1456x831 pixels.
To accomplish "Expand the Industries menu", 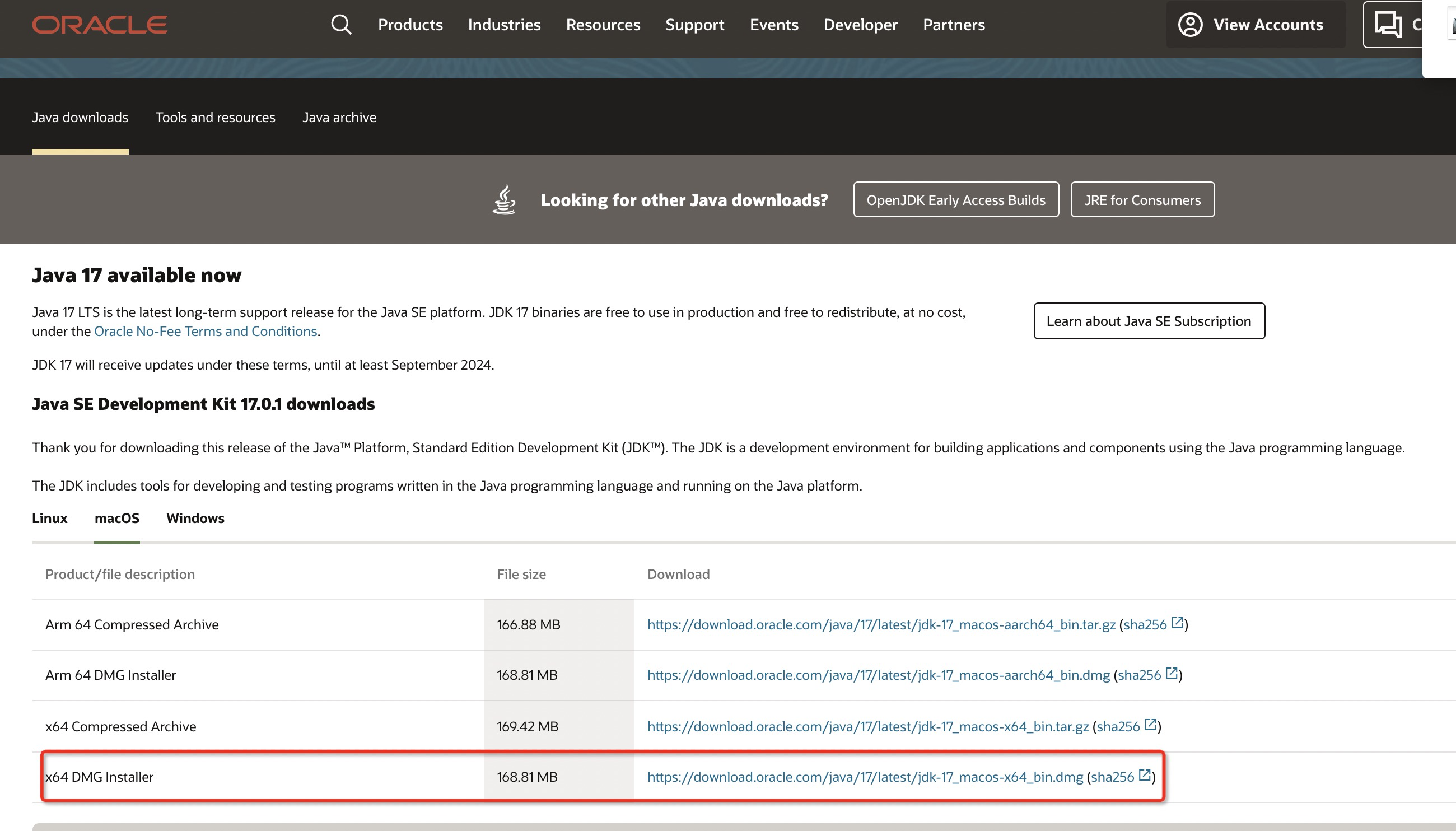I will coord(504,24).
